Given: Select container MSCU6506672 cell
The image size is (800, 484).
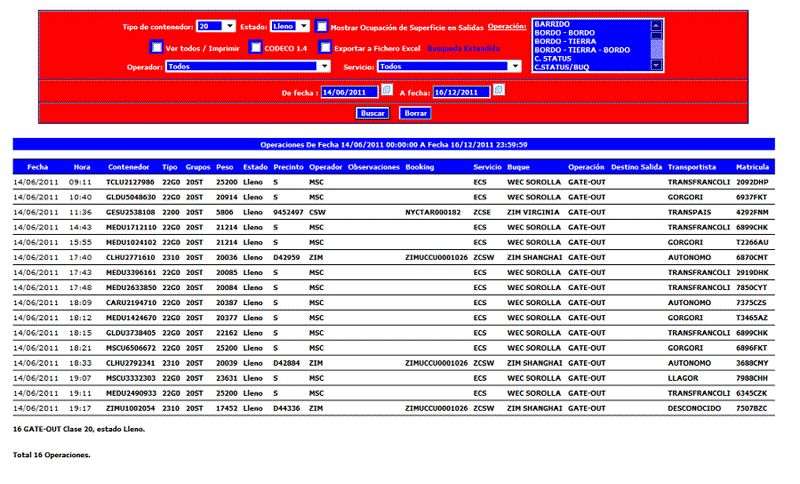Looking at the screenshot, I should 131,348.
